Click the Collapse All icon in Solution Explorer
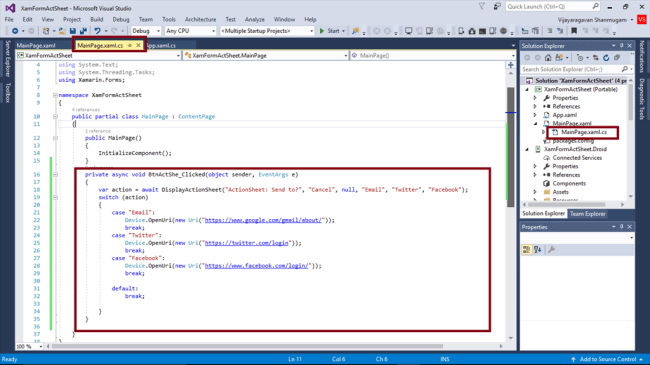650x365 pixels. 617,58
